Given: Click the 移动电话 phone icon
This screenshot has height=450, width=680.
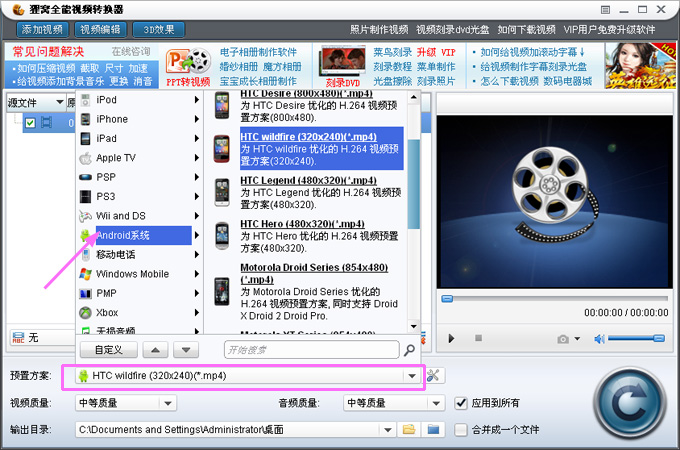Looking at the screenshot, I should pyautogui.click(x=85, y=254).
